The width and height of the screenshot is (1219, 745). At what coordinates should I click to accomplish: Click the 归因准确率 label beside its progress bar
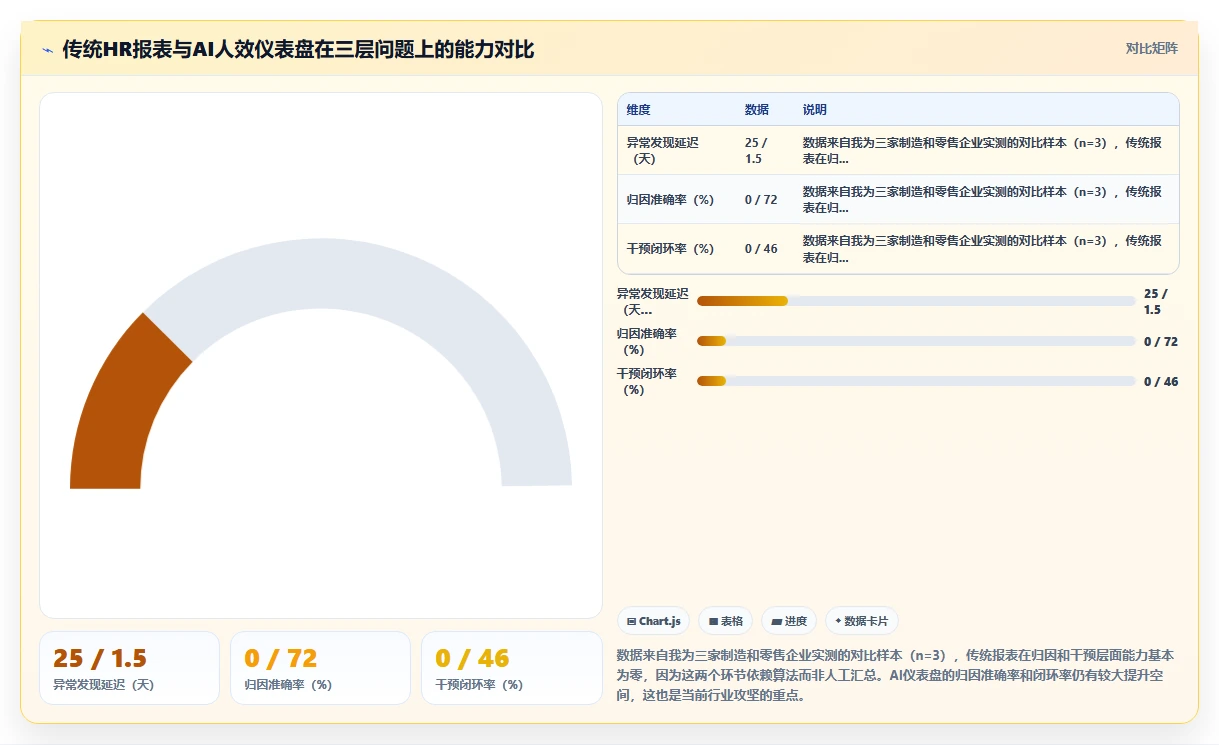click(x=647, y=341)
